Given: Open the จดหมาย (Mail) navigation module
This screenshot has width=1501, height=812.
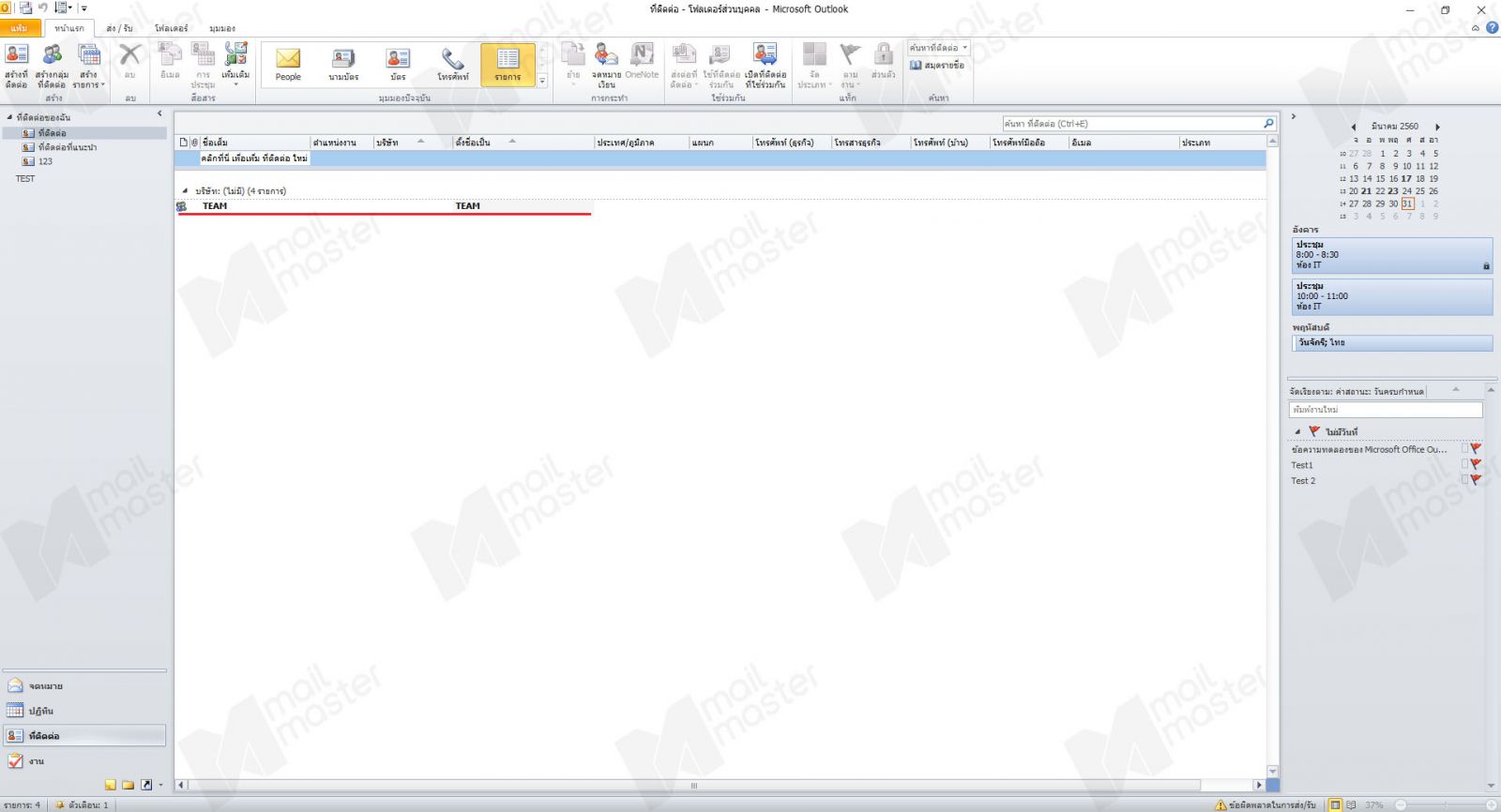Looking at the screenshot, I should click(x=84, y=686).
